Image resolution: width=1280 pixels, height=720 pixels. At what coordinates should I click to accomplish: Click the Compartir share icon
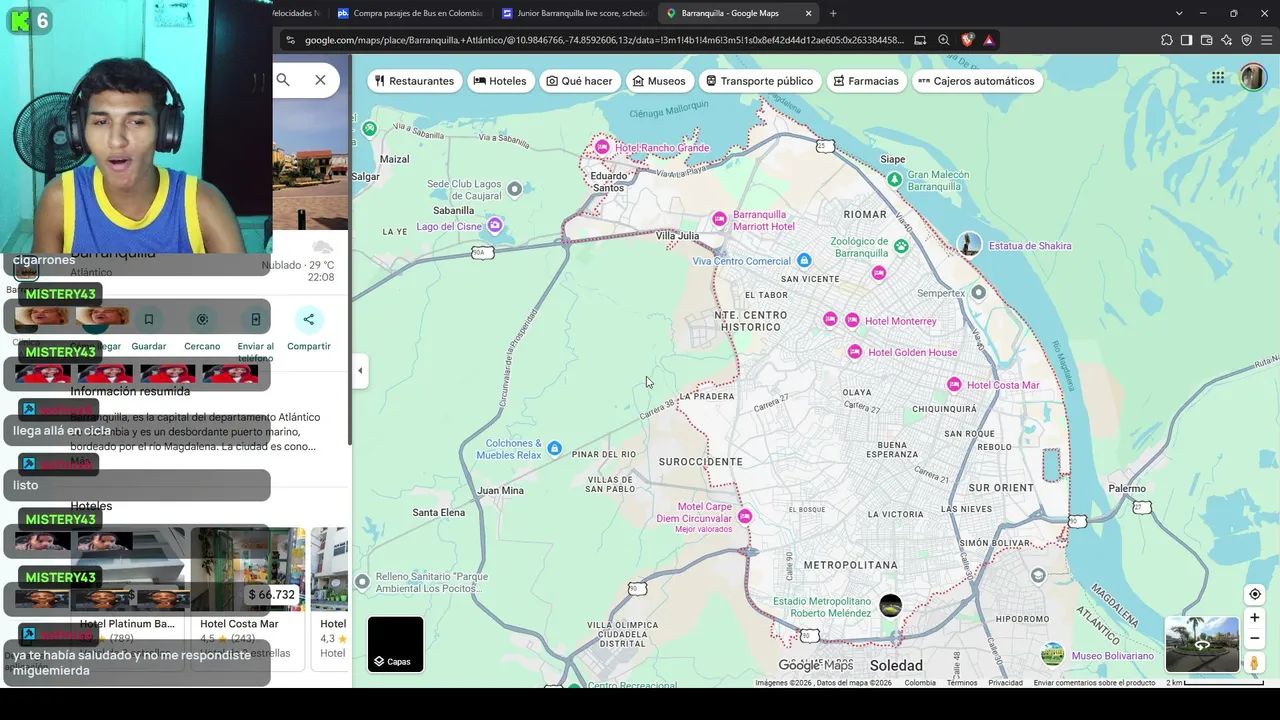click(x=308, y=319)
